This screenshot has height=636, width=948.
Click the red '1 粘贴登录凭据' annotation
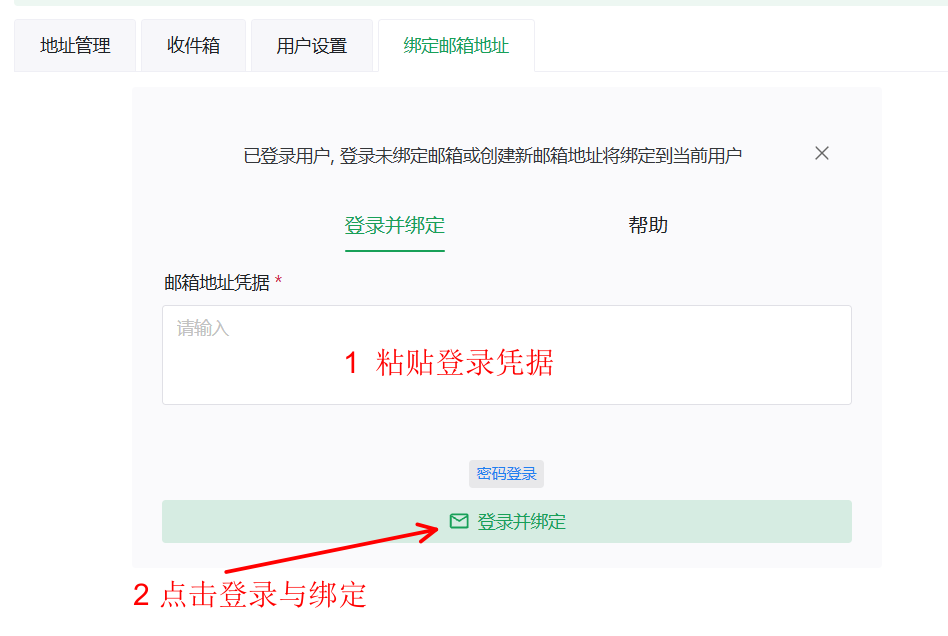449,362
